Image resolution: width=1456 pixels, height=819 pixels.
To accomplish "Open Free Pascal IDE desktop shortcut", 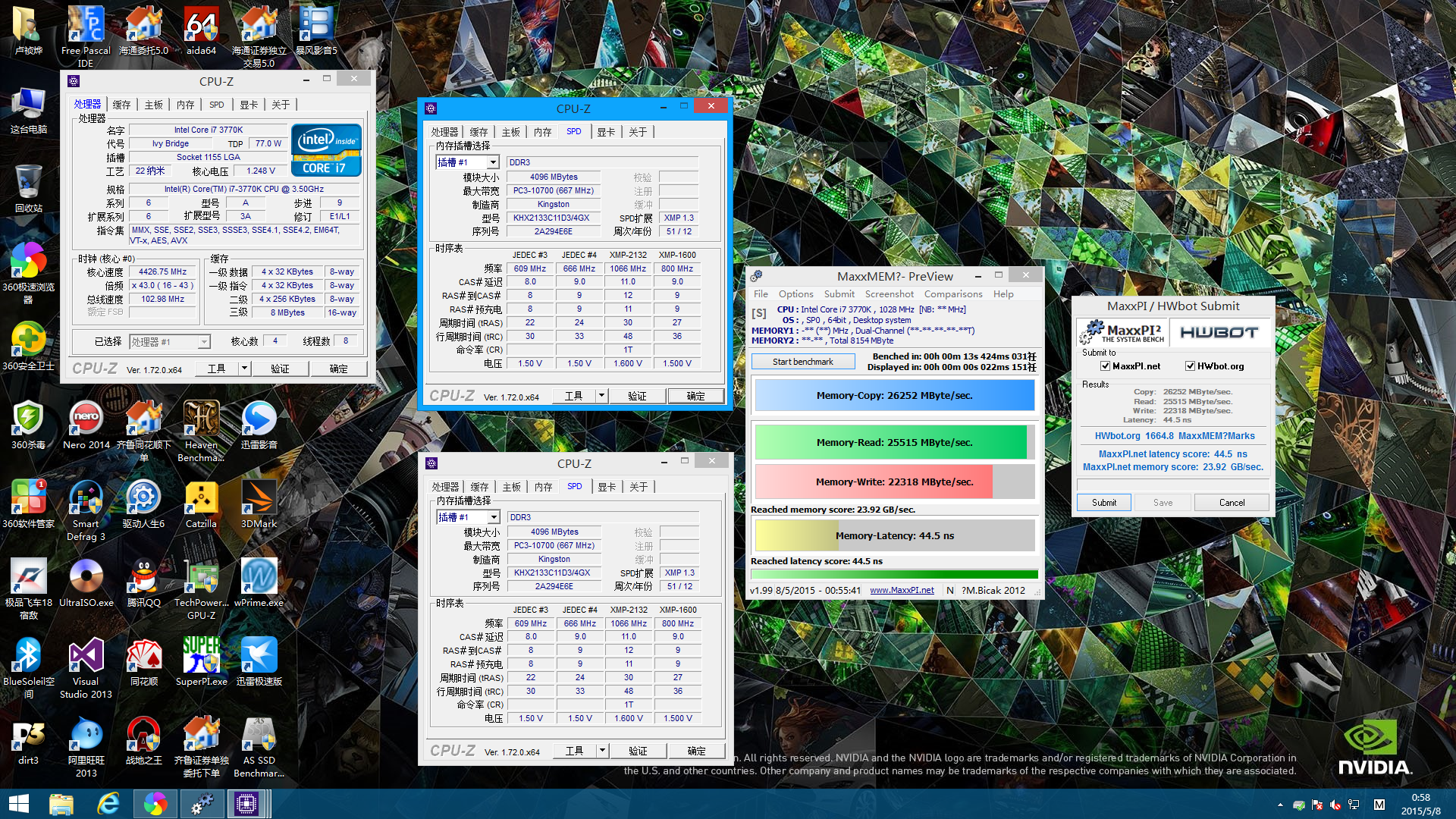I will [x=86, y=36].
